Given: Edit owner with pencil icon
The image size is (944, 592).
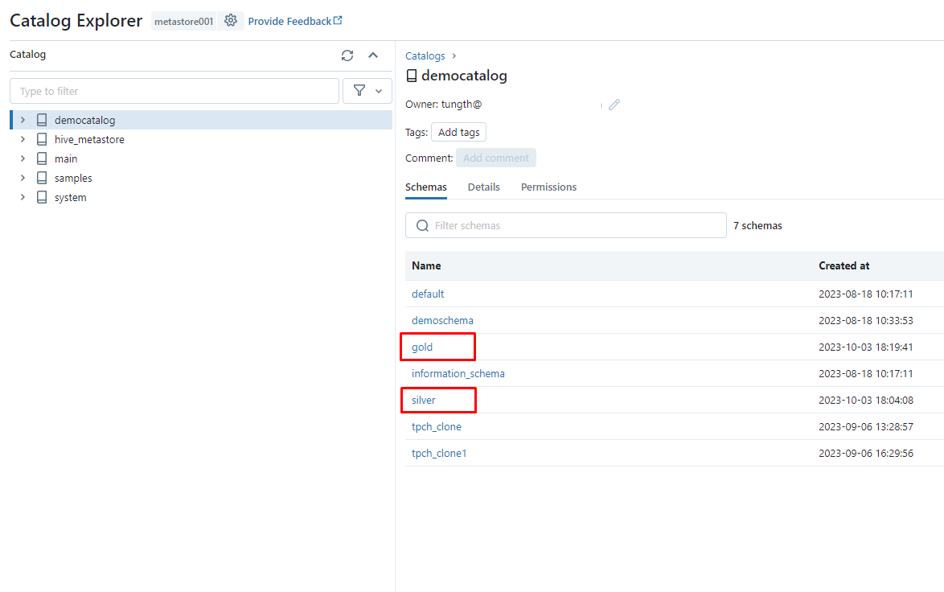Looking at the screenshot, I should 614,104.
